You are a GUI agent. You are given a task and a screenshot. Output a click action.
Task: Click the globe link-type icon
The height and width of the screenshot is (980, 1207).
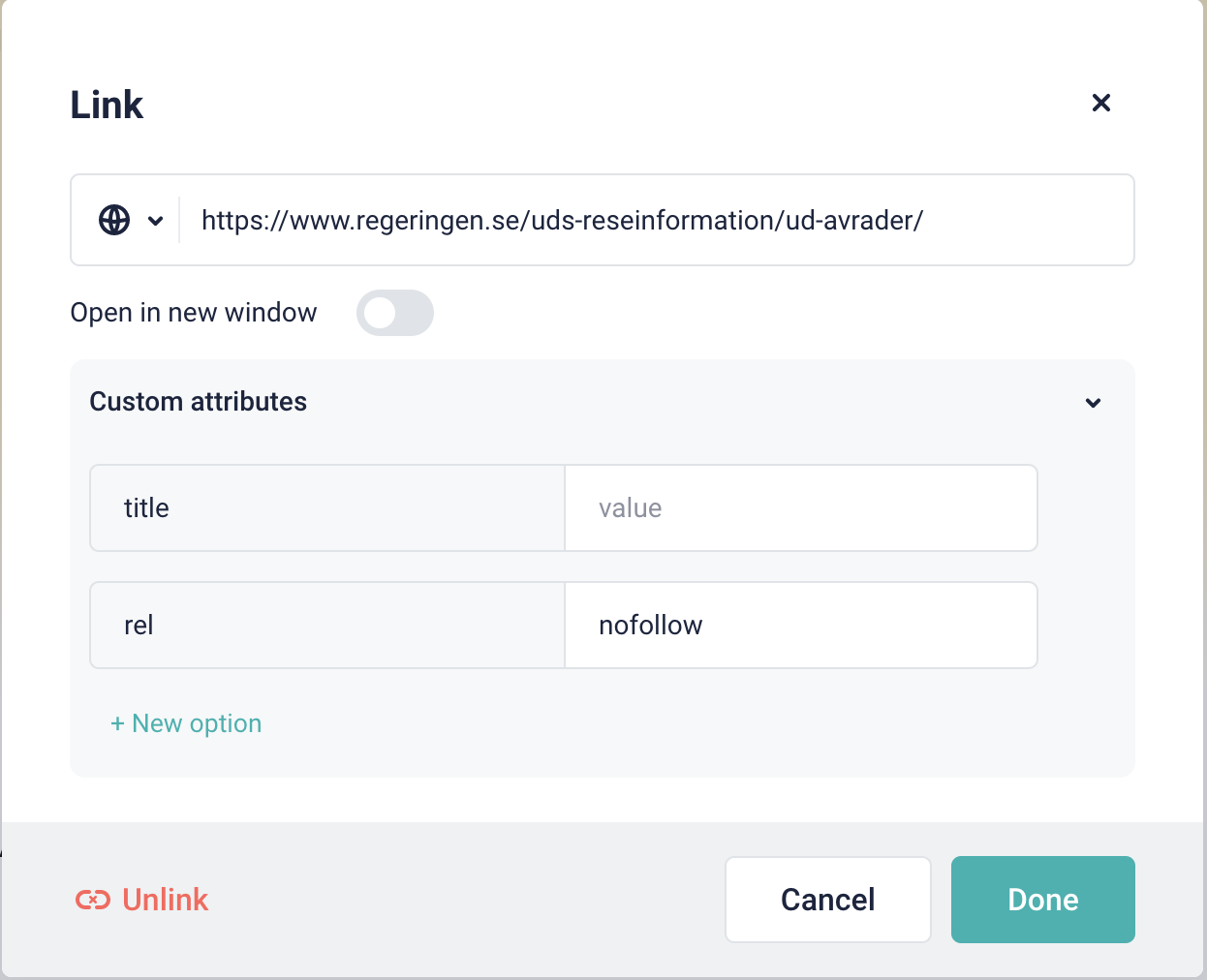pyautogui.click(x=114, y=220)
